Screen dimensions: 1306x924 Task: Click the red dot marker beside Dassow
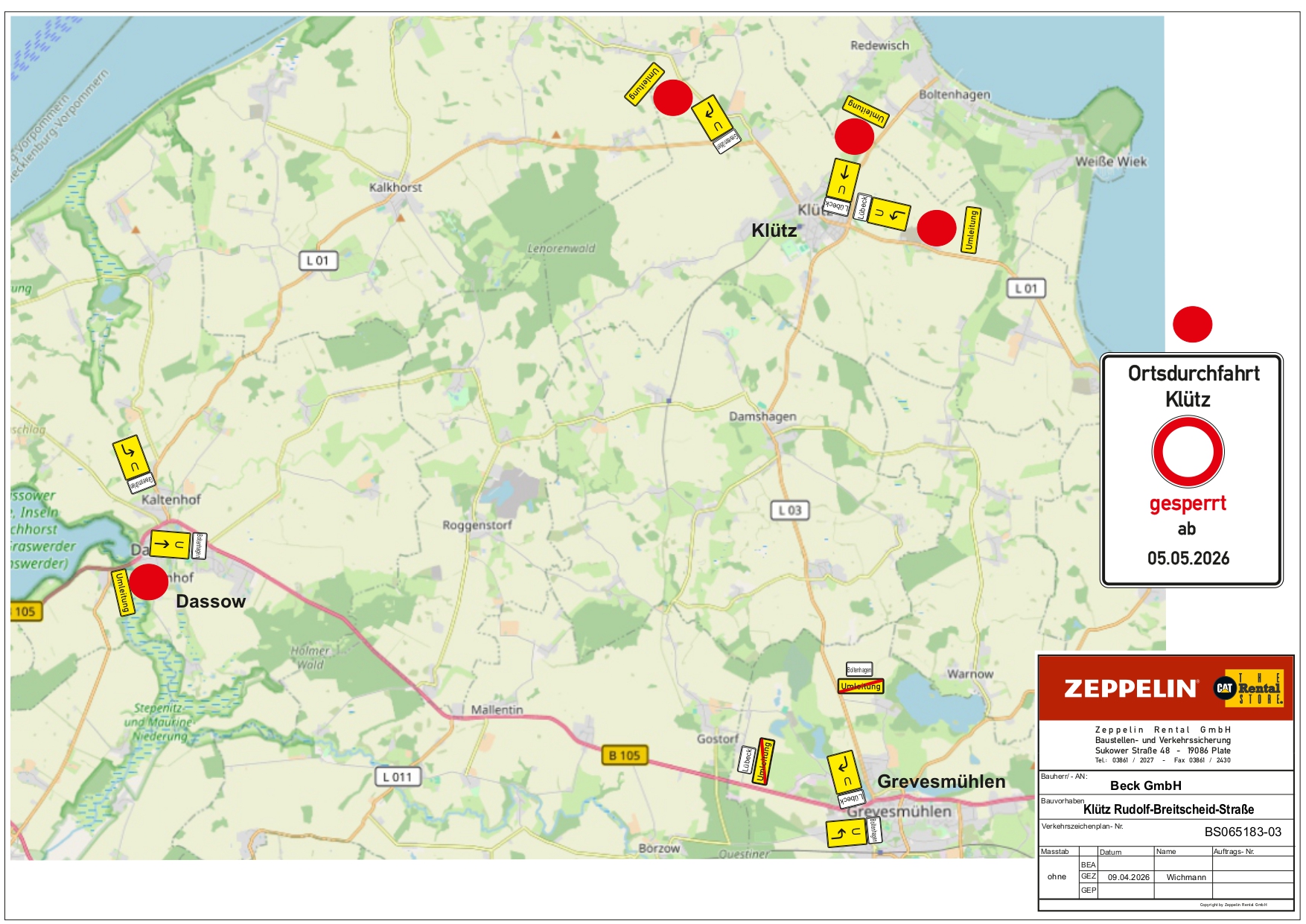[149, 582]
